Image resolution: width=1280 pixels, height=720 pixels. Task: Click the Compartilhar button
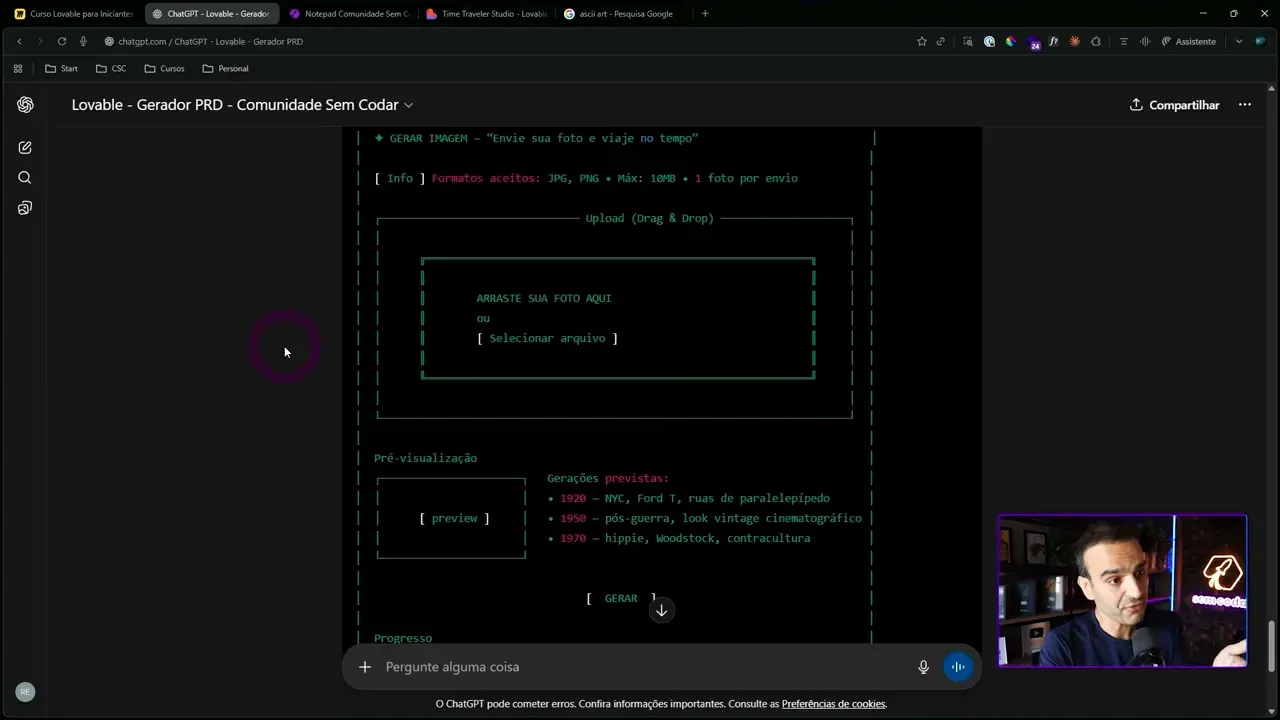point(1174,104)
